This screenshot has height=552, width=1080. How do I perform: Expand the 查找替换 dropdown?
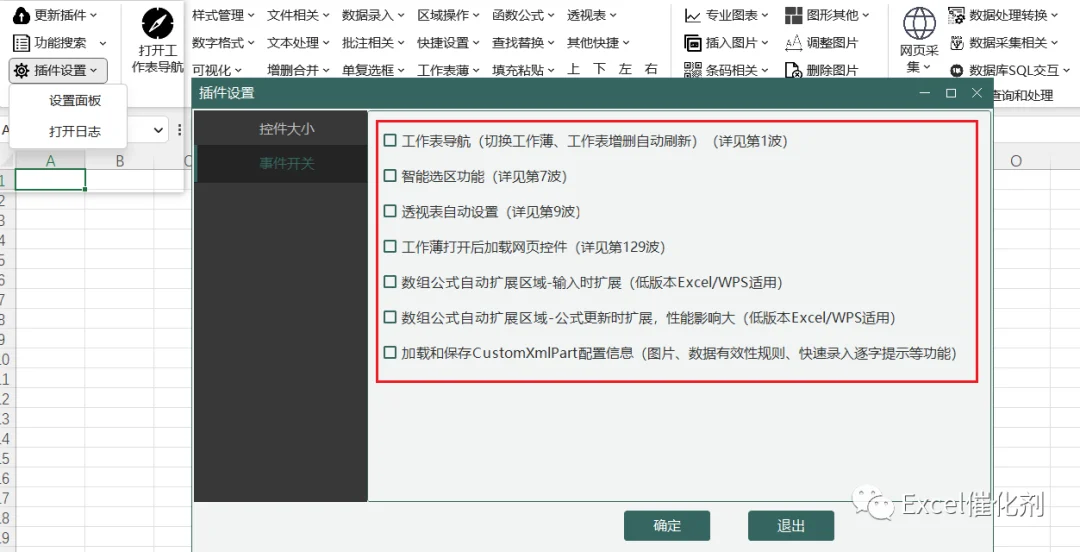523,43
